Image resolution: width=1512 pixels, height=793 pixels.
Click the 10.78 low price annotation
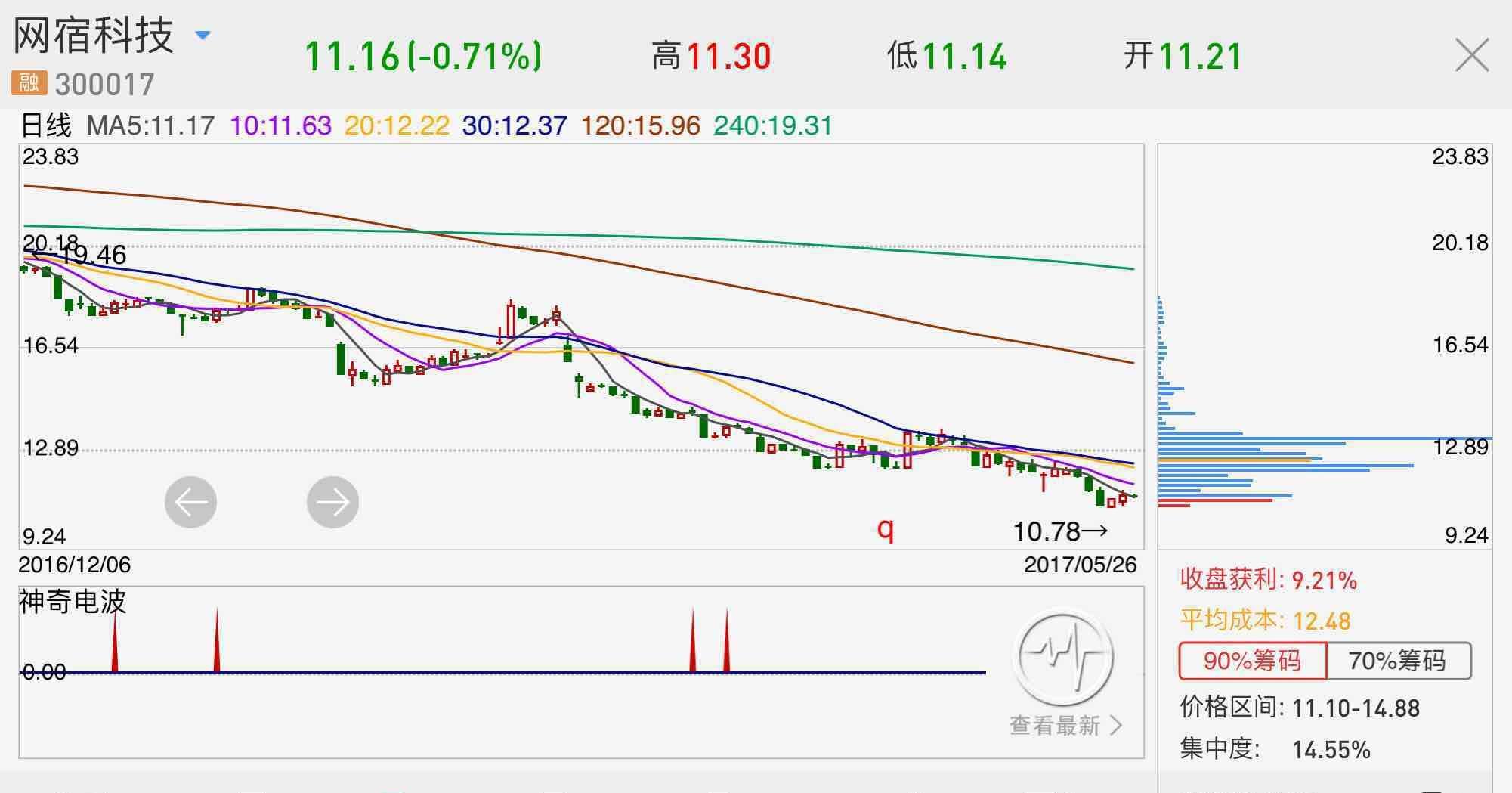pos(1060,532)
